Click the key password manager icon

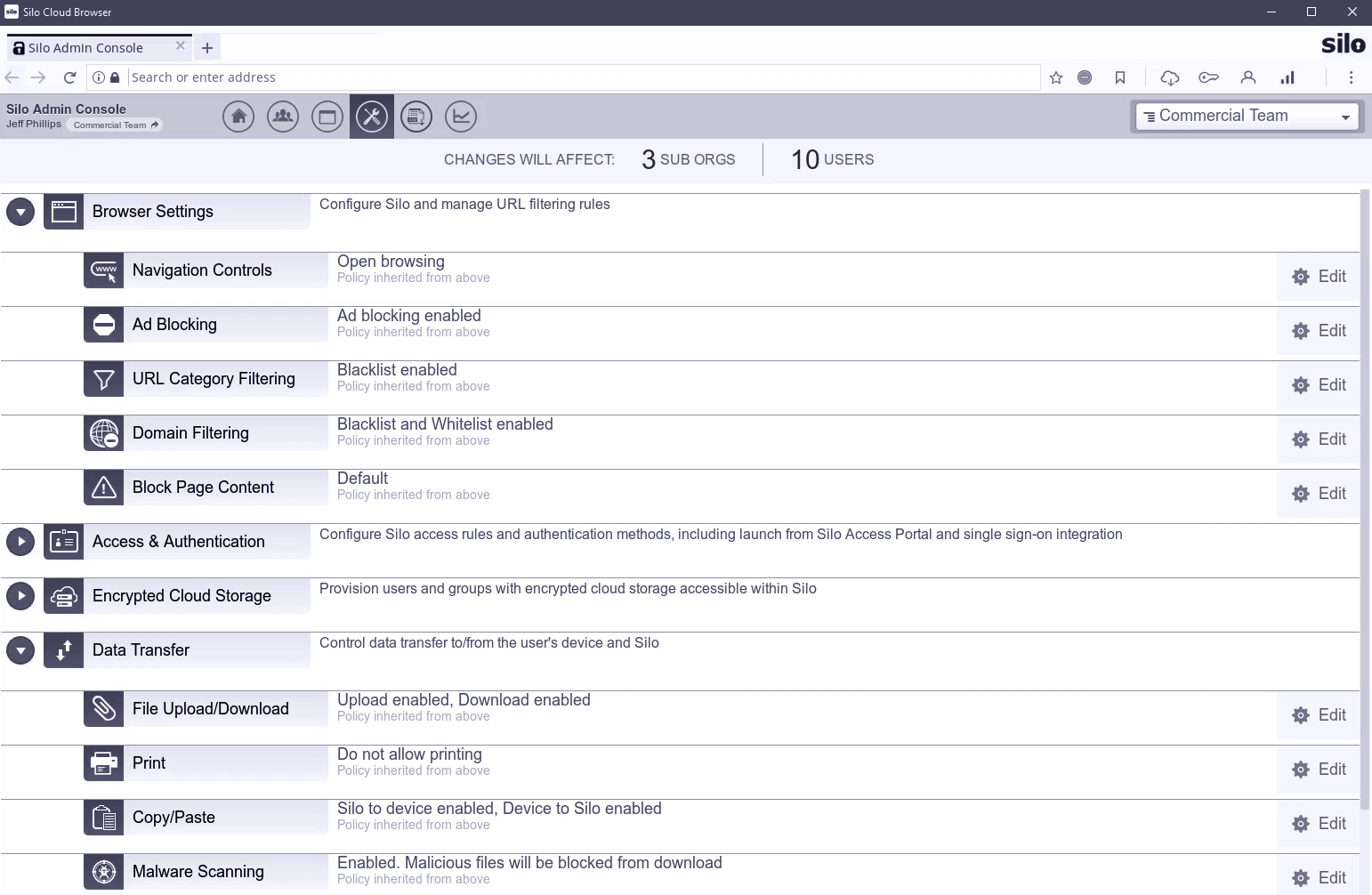point(1208,77)
